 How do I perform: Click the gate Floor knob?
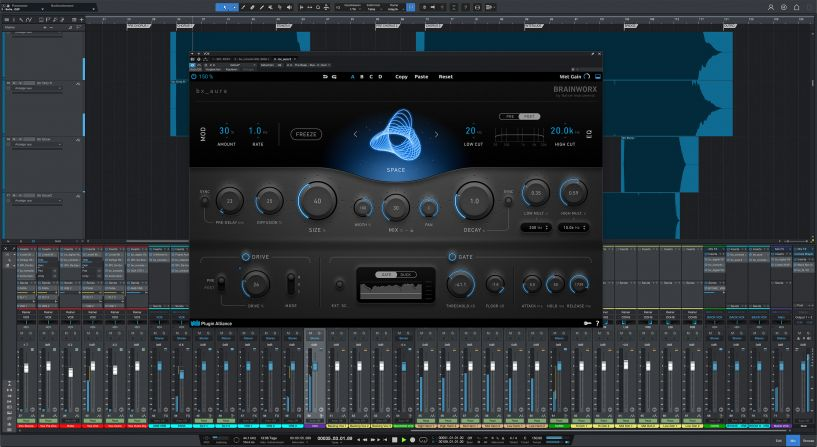(x=495, y=284)
